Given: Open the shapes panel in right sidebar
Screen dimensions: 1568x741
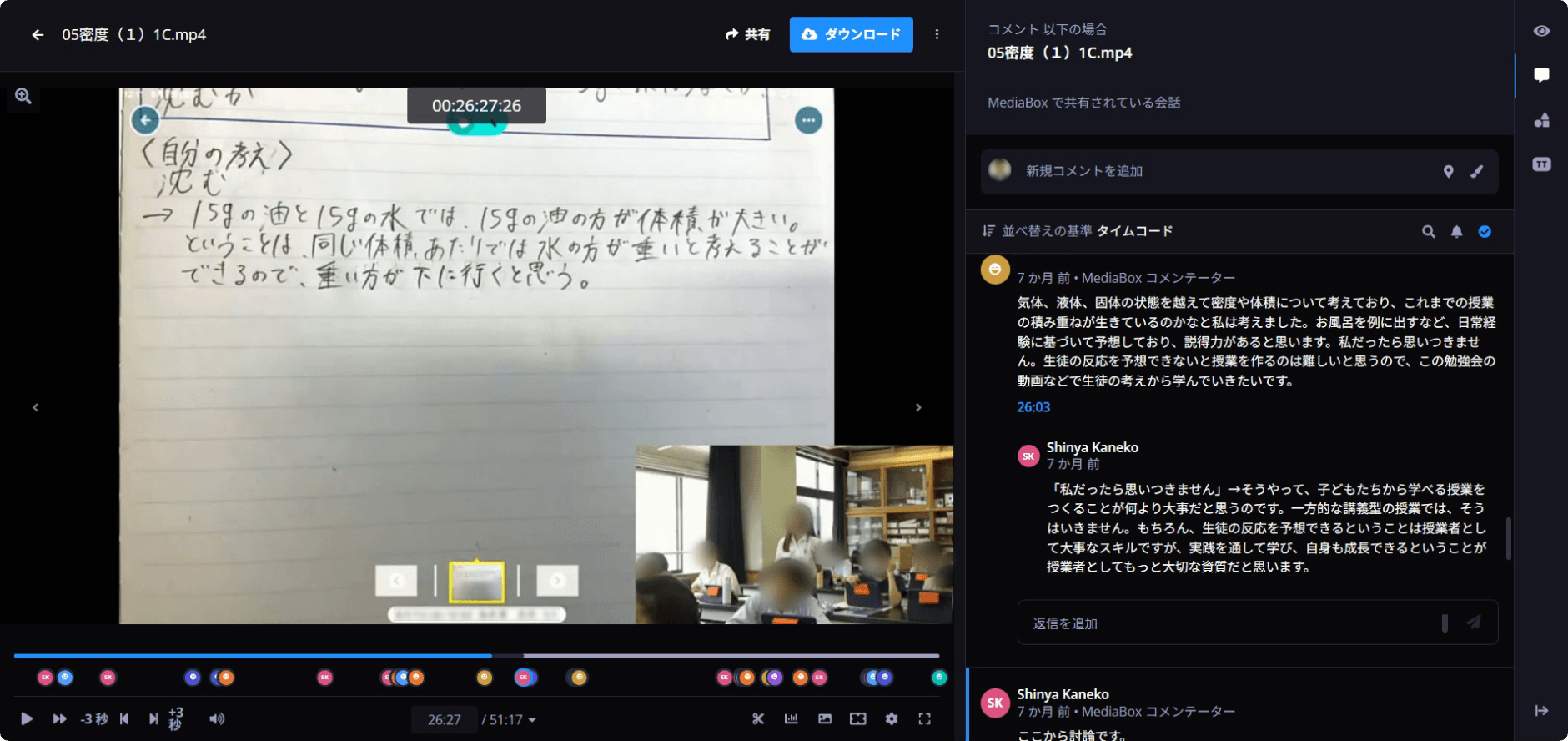Looking at the screenshot, I should coord(1541,120).
